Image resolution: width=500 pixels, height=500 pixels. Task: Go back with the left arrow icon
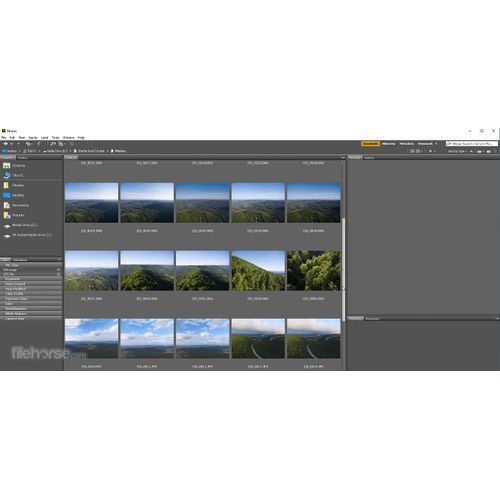click(x=5, y=144)
